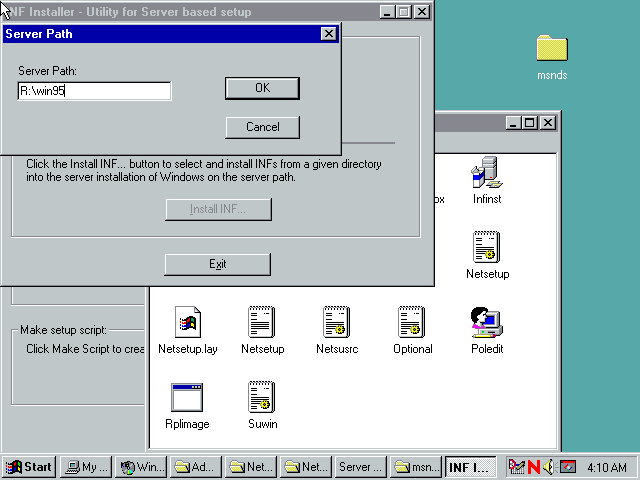Minimize the INF Installer window

click(387, 12)
